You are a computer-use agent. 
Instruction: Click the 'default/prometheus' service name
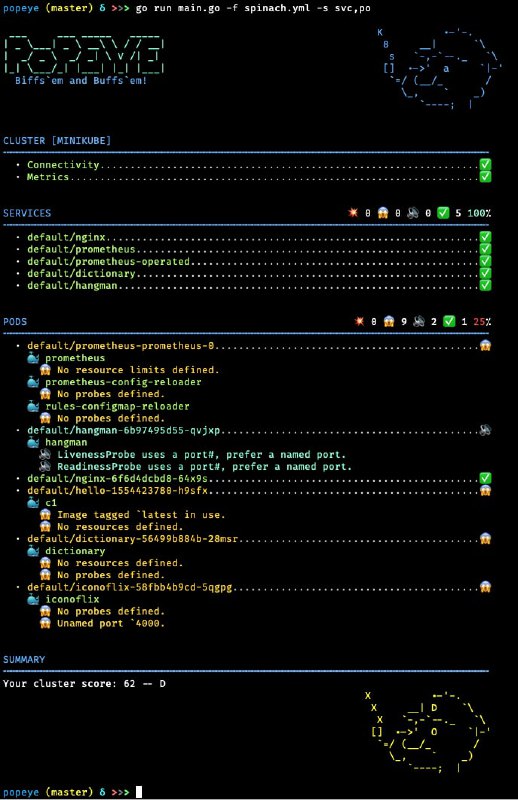pos(81,249)
